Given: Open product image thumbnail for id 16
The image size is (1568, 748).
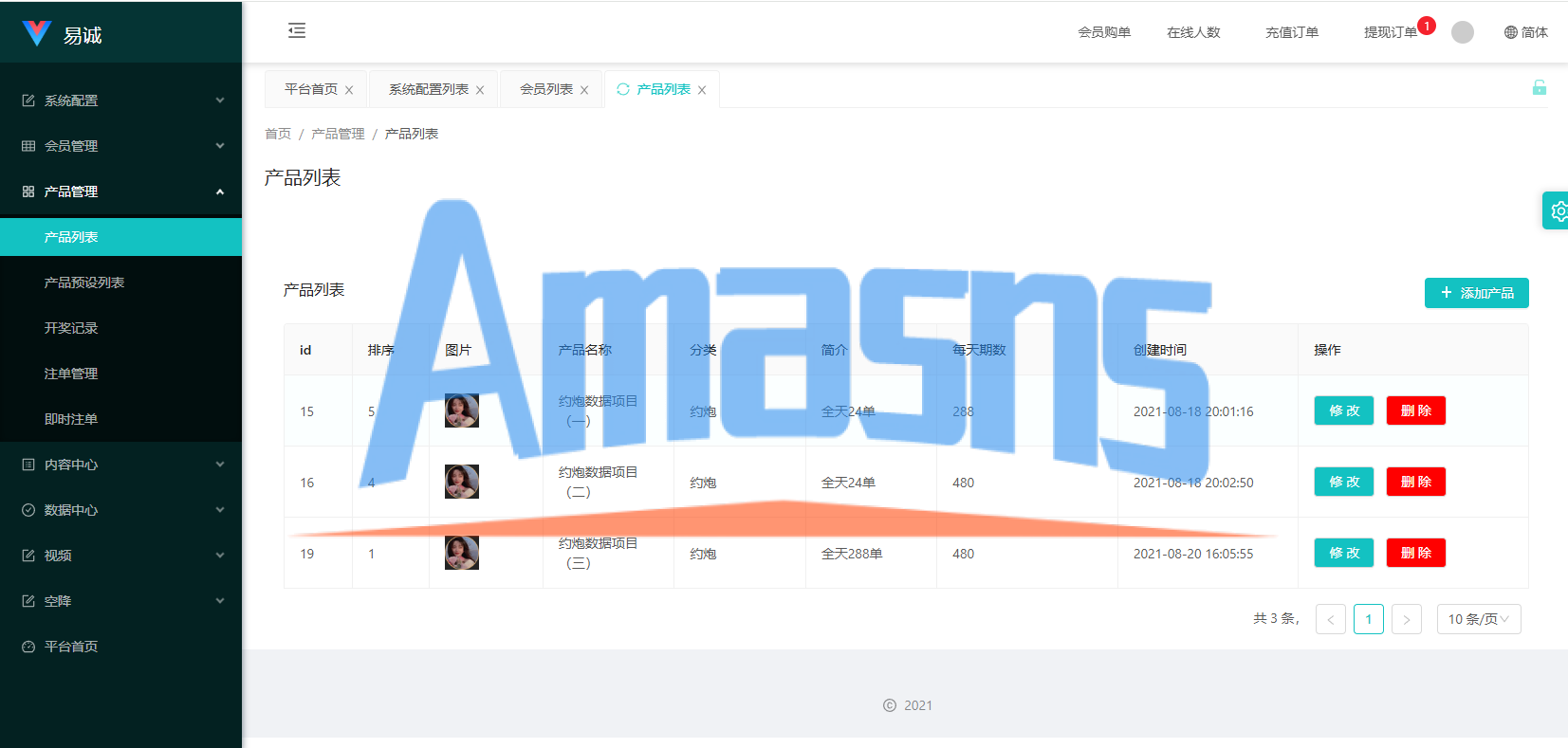Looking at the screenshot, I should pos(462,482).
